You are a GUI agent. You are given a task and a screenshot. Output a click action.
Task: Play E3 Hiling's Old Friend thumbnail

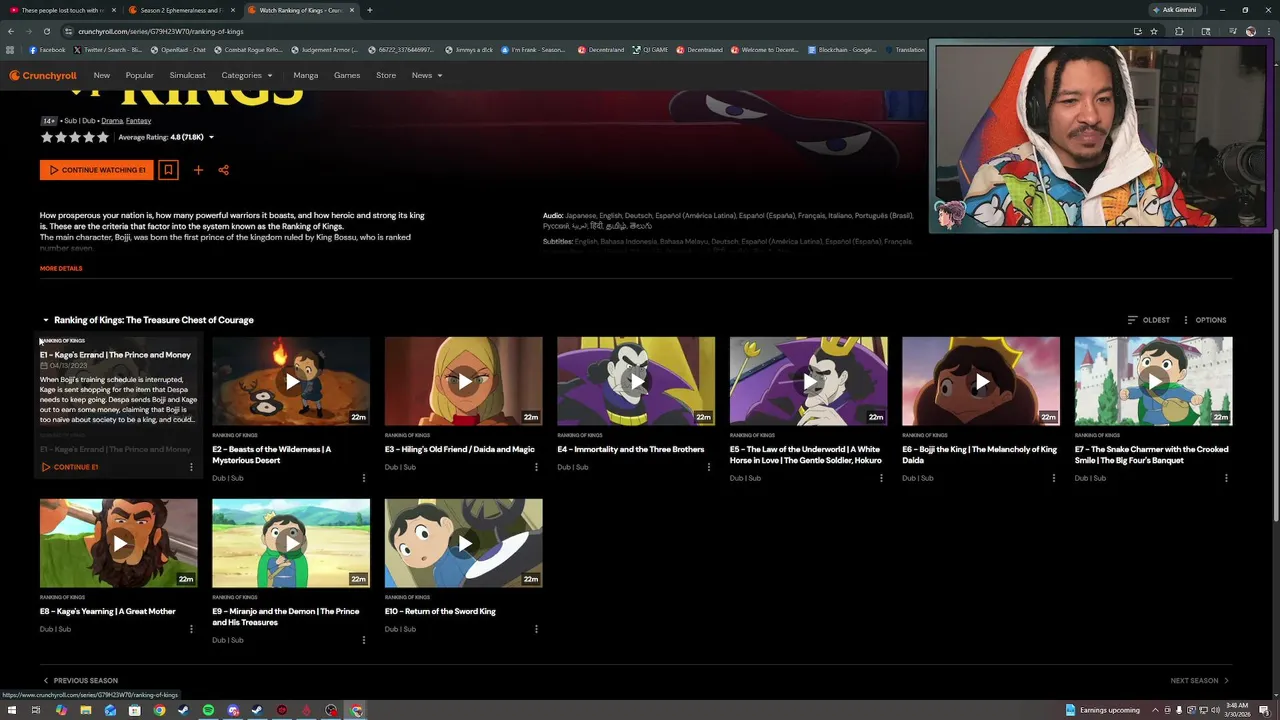pyautogui.click(x=464, y=381)
